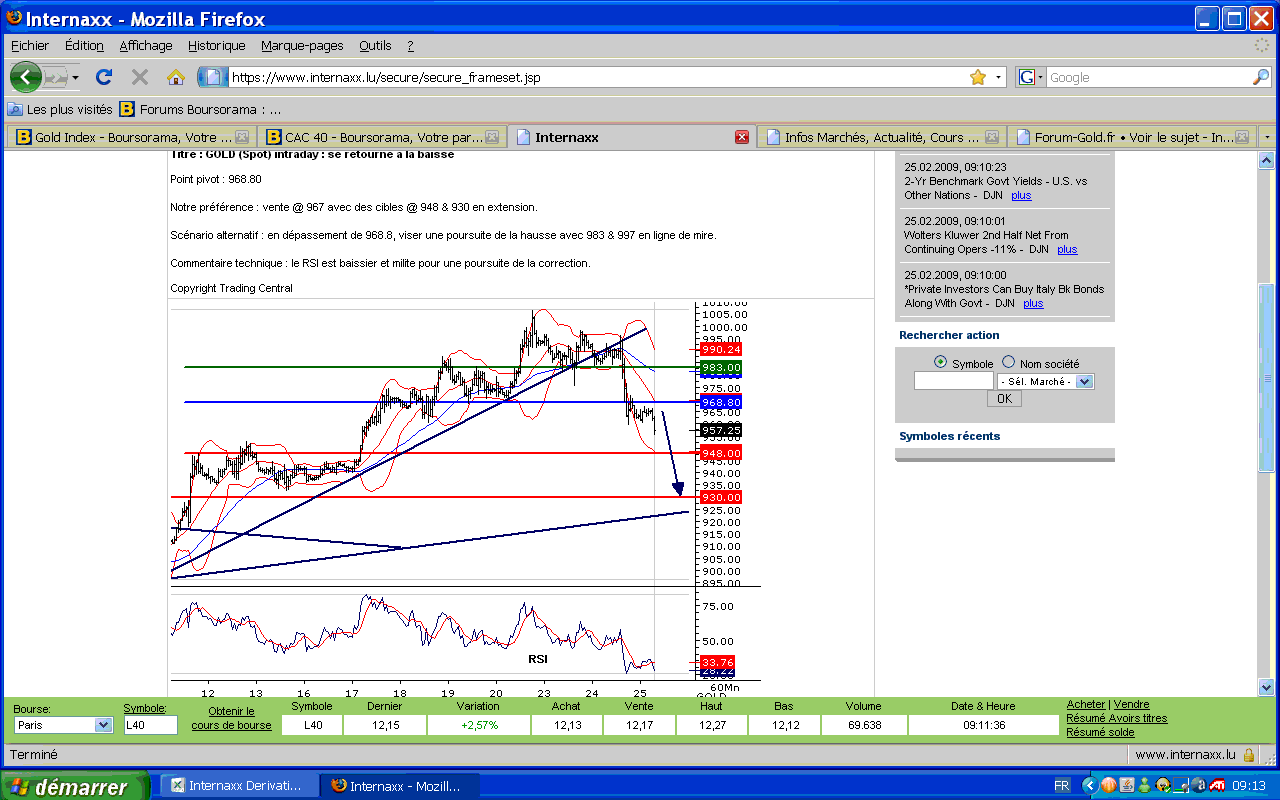This screenshot has width=1280, height=800.
Task: Close the Internaxx tab
Action: point(741,137)
